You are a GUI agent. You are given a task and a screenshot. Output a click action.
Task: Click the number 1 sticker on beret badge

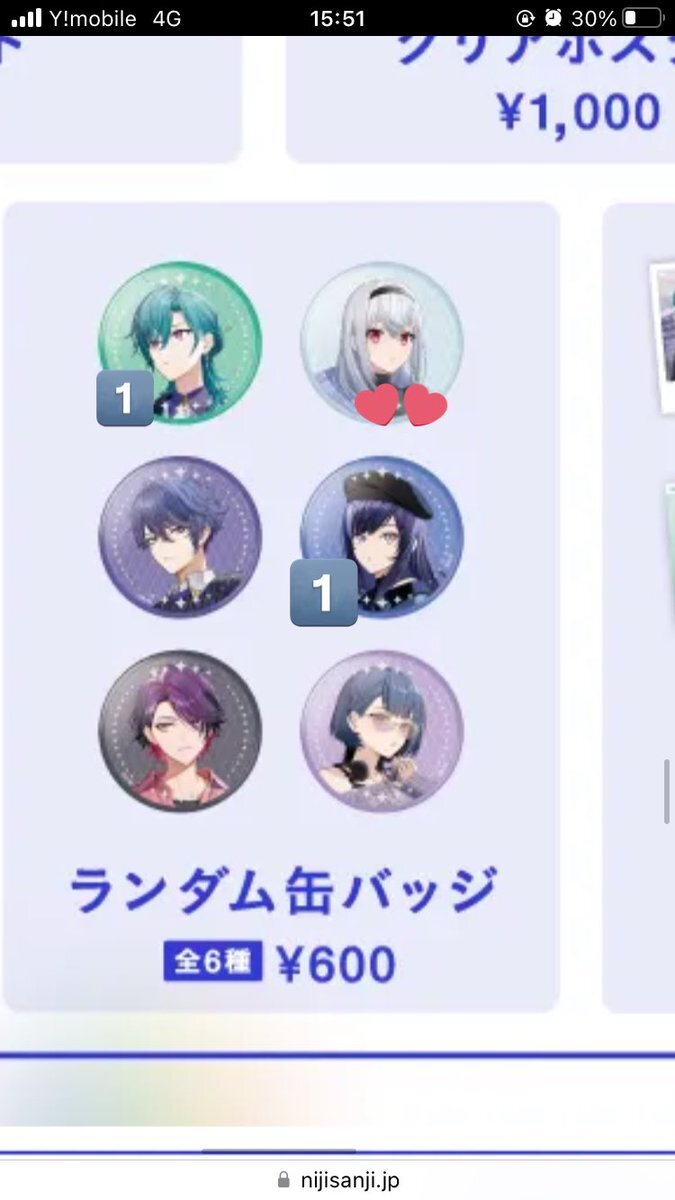click(323, 593)
